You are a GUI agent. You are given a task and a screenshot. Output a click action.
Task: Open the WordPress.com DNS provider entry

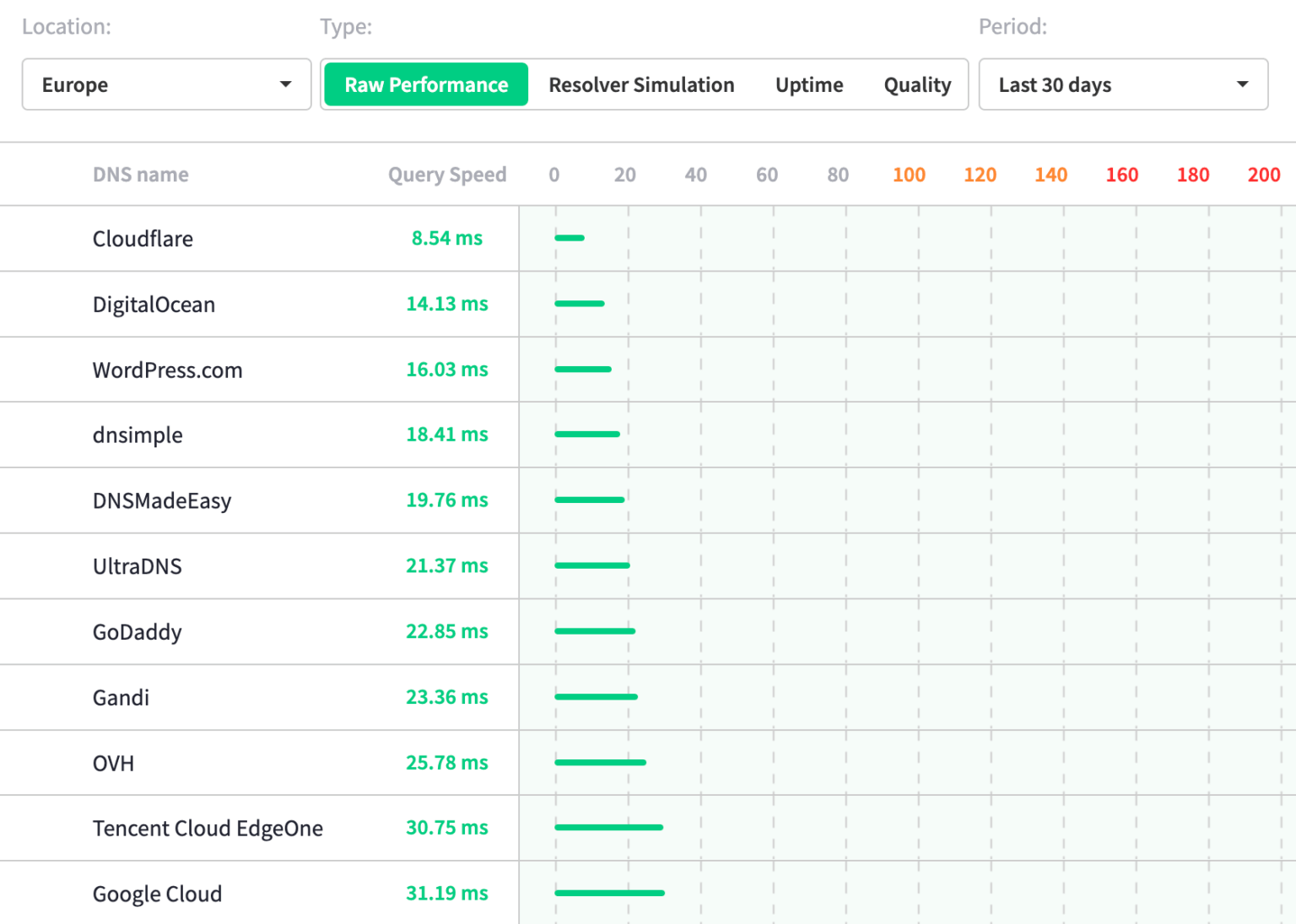(167, 370)
